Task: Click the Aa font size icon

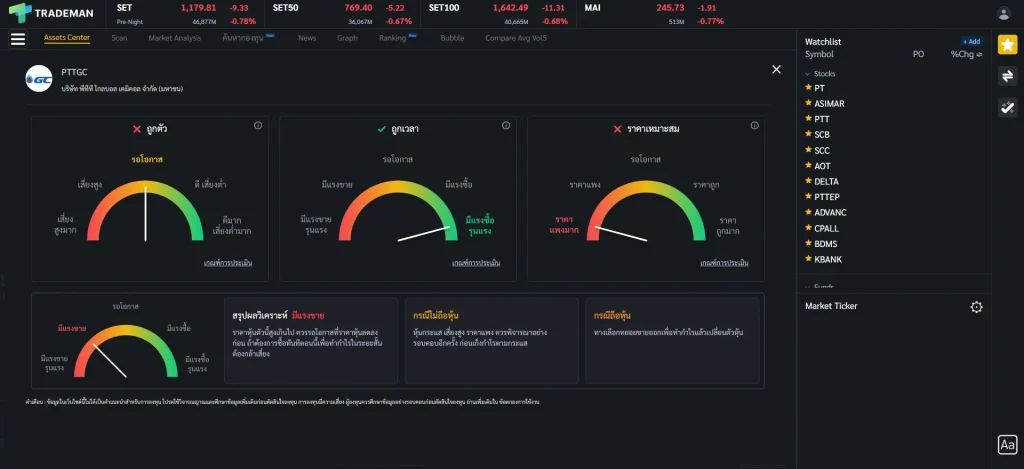Action: coord(1007,445)
